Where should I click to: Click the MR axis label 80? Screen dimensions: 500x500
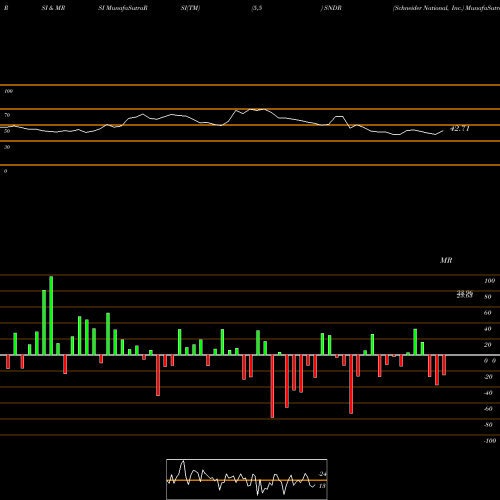(488, 297)
